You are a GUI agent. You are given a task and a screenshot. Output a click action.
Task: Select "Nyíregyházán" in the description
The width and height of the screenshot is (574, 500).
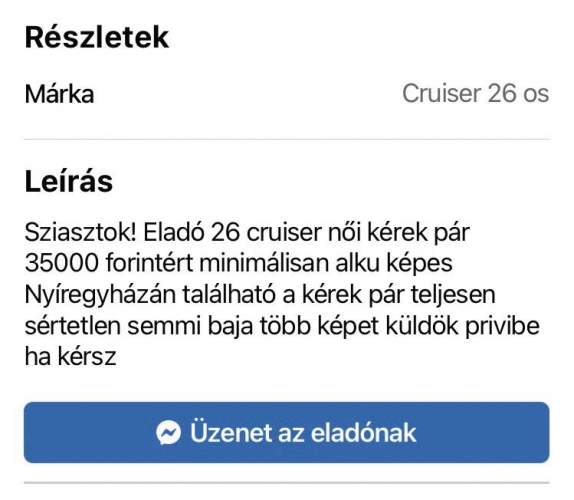tap(100, 295)
